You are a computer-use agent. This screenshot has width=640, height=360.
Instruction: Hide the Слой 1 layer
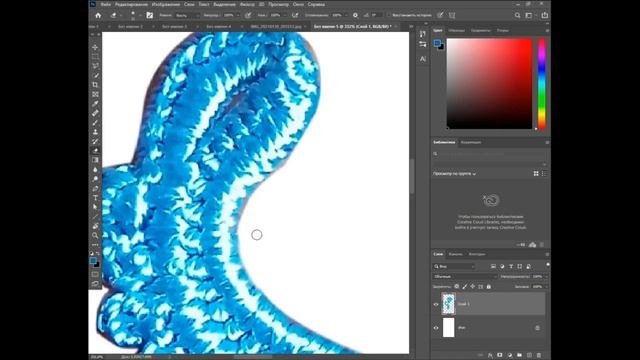[436, 304]
